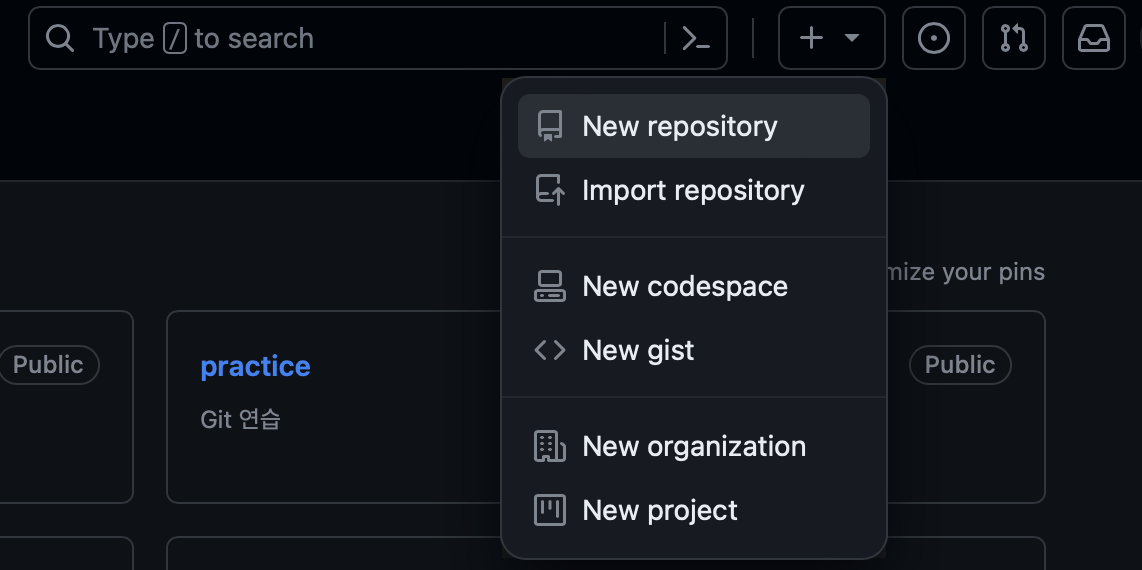Click the upload icon beside Import repository
Viewport: 1142px width, 570px height.
point(550,190)
